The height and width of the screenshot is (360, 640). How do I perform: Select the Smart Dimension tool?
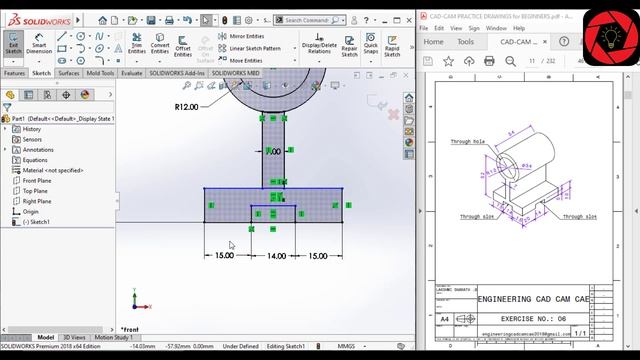pyautogui.click(x=39, y=43)
